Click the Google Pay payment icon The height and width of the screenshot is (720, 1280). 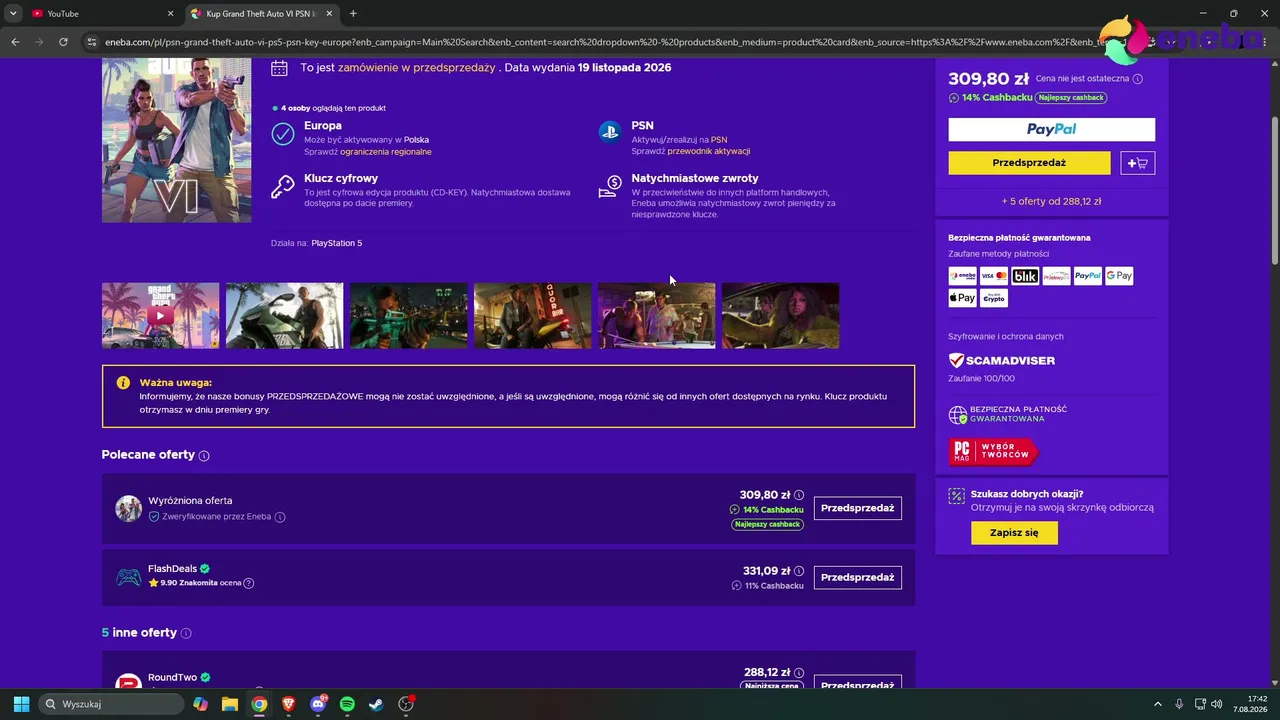point(1119,276)
